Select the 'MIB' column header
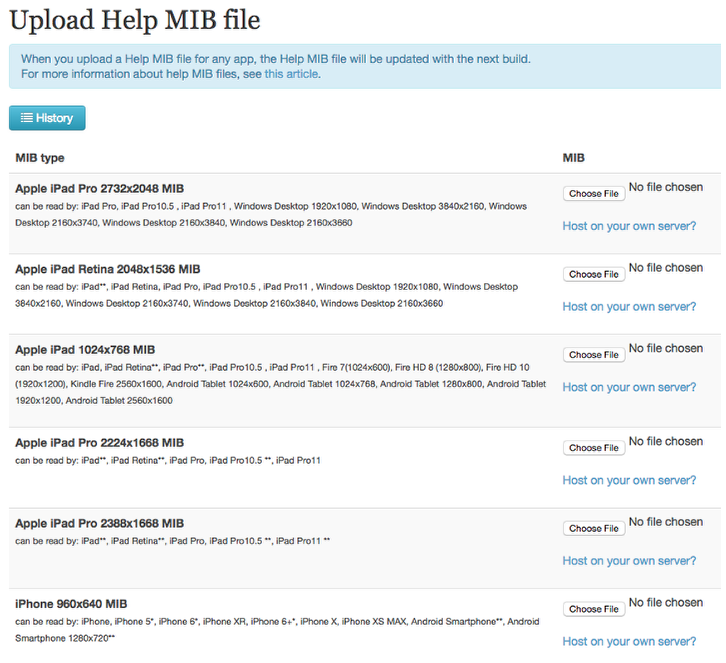 tap(574, 158)
